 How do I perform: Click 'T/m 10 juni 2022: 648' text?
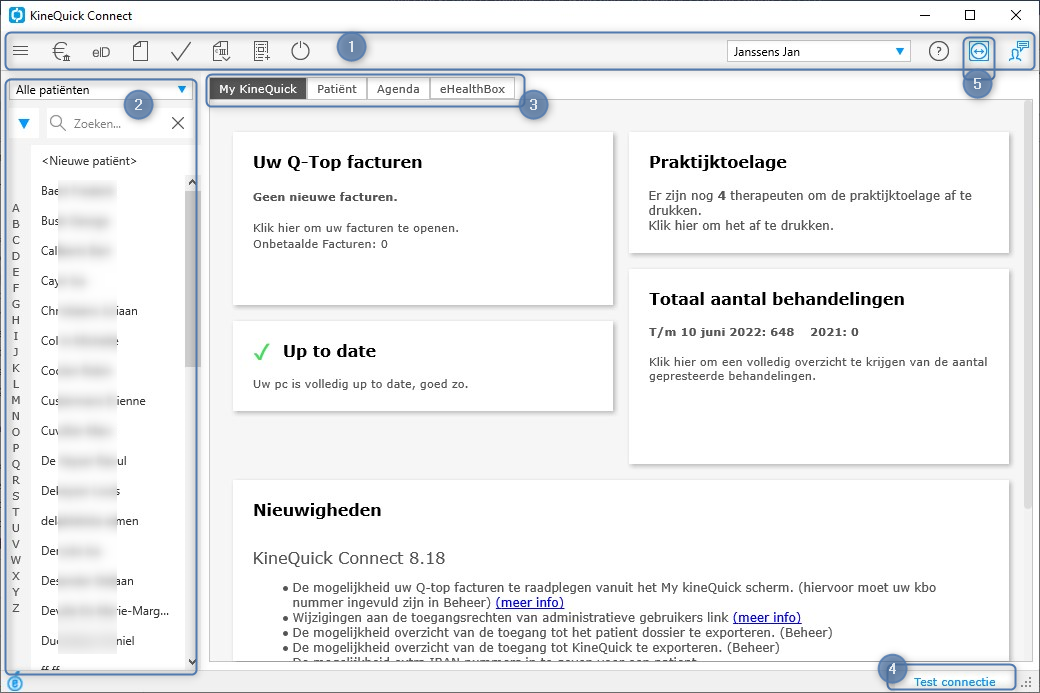pyautogui.click(x=721, y=332)
